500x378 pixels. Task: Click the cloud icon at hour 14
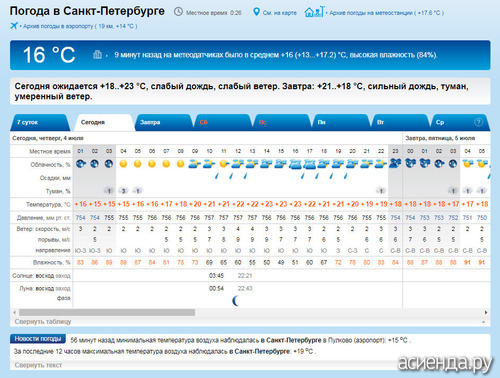[x=267, y=164]
